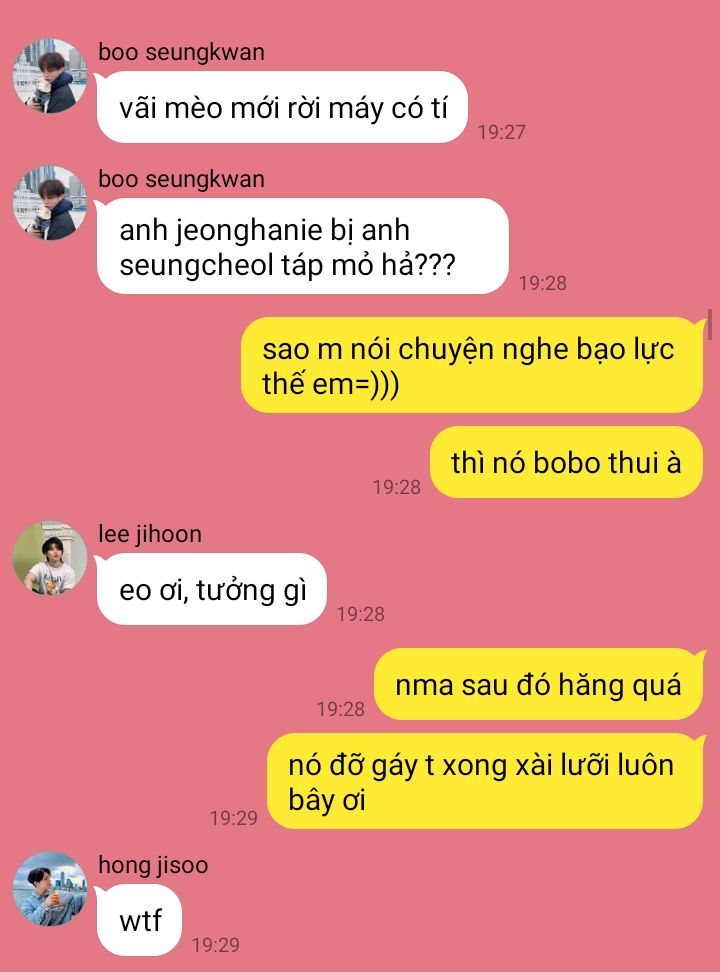Image resolution: width=720 pixels, height=972 pixels.
Task: Tap the yellow "sao m nói chuyện nghe bạo lực" bubble
Action: click(x=472, y=365)
